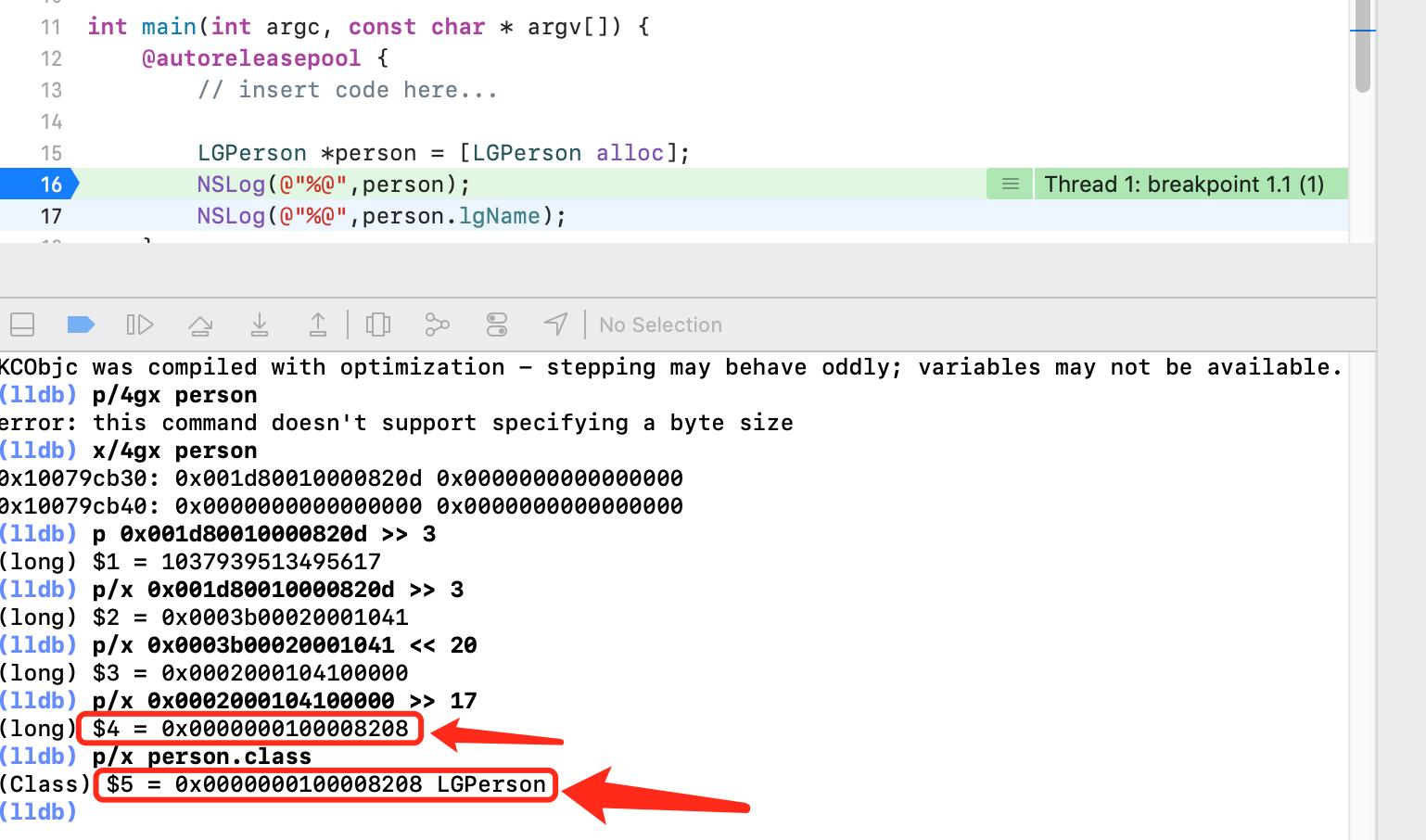Click line number 17 in the gutter
The width and height of the screenshot is (1426, 840).
pos(51,216)
